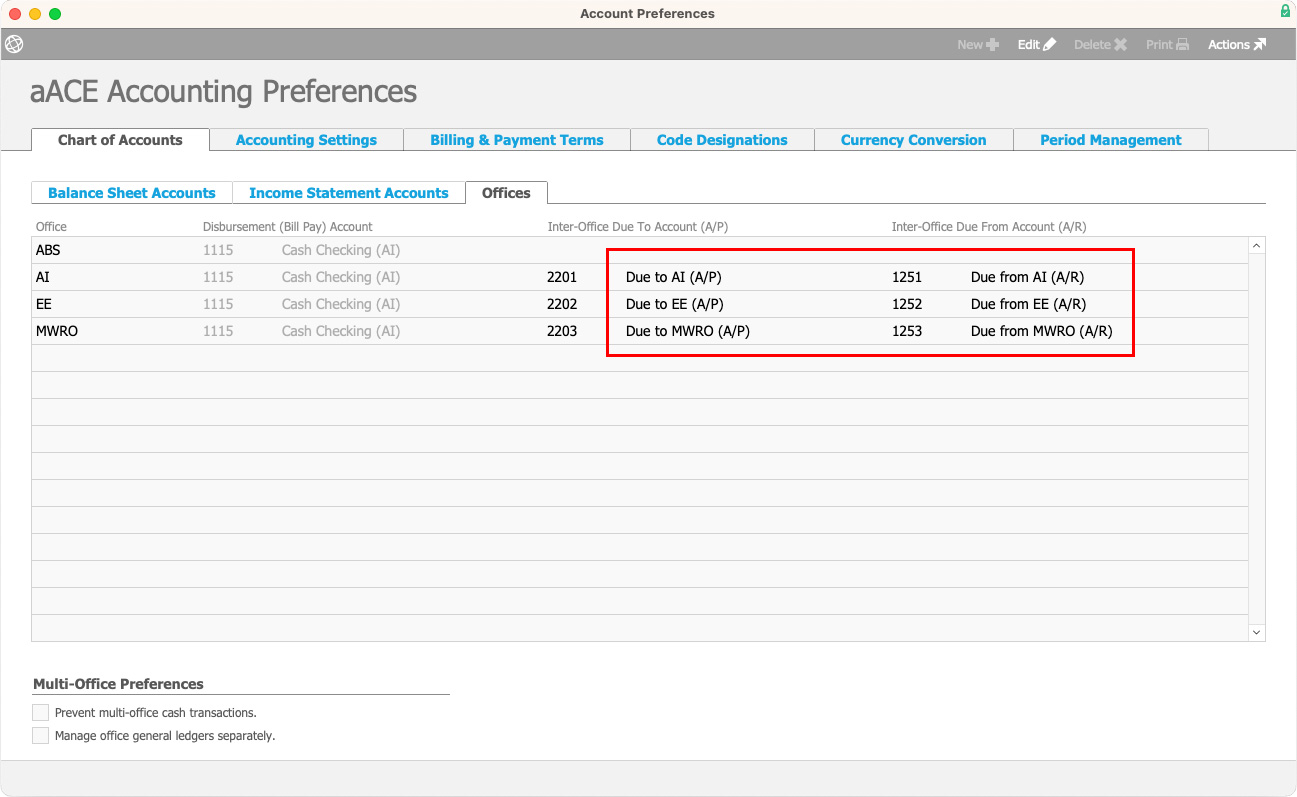Click Inter-Office Due From Account header

[x=989, y=227]
